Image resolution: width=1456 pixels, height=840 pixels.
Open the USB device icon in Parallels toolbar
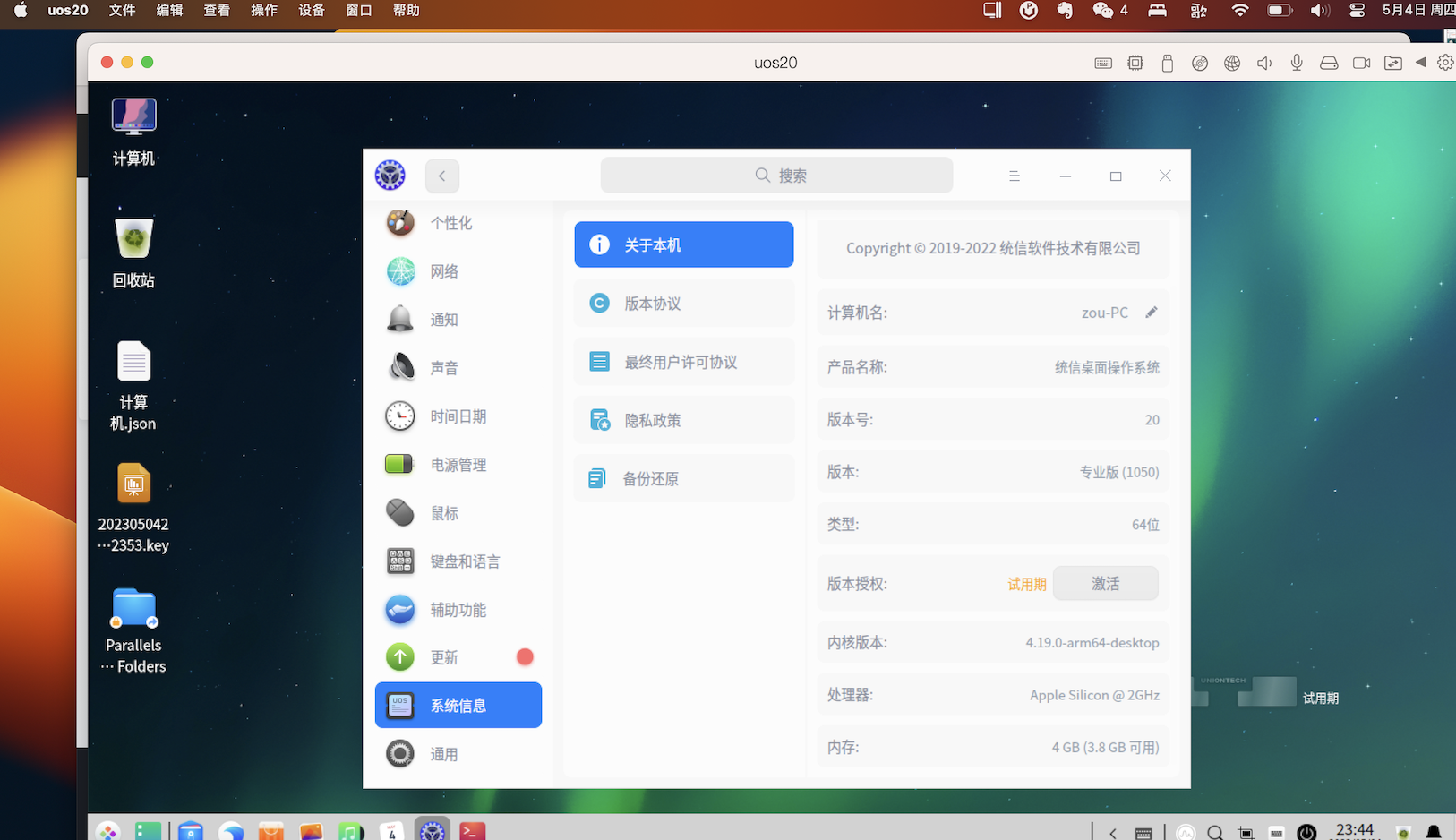coord(1168,63)
